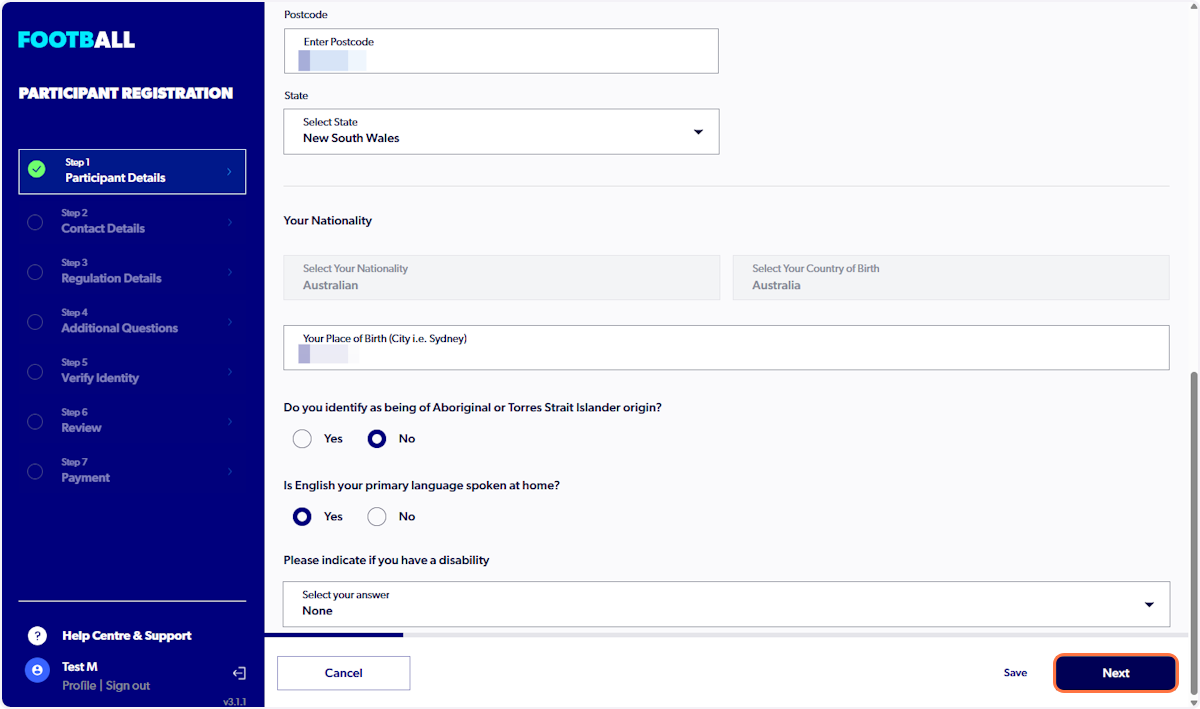Click the Step 7 Payment circle icon
Image resolution: width=1200 pixels, height=709 pixels.
(34, 471)
